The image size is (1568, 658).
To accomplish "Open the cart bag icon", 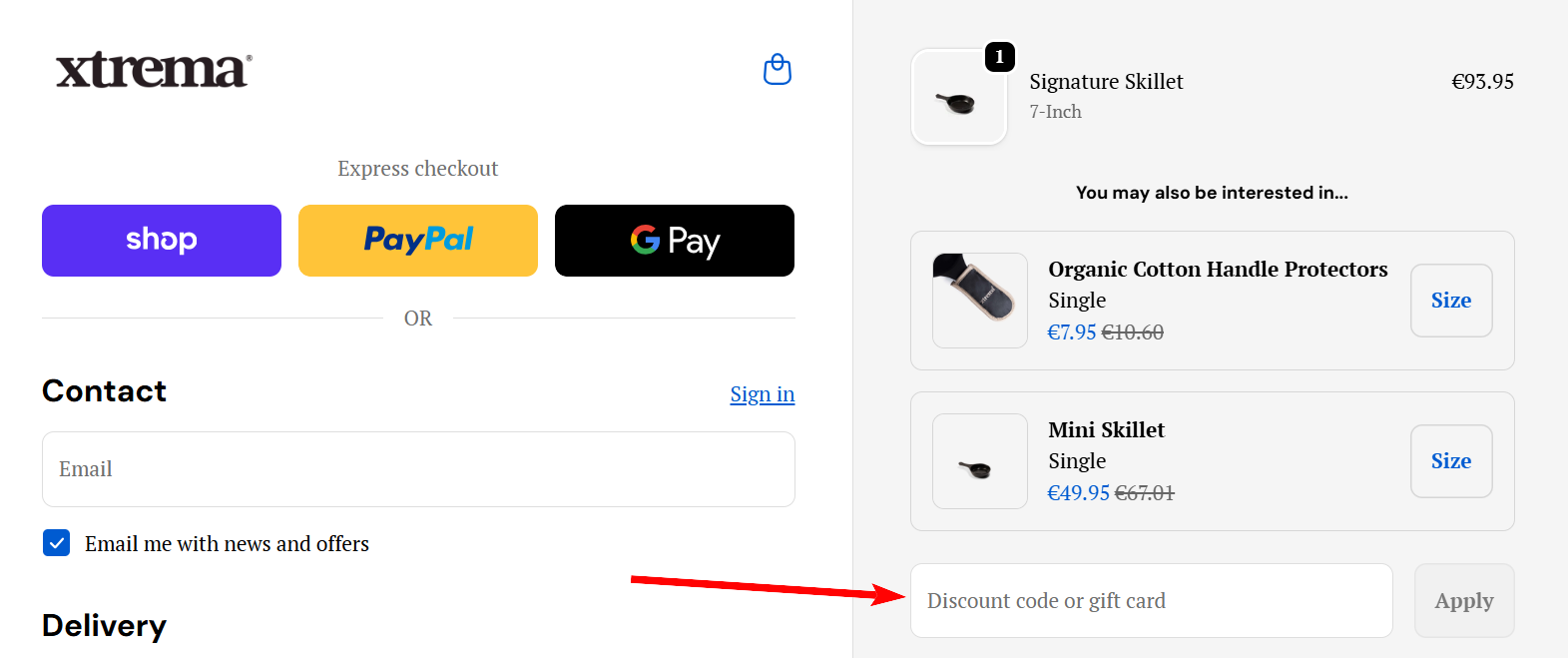I will click(777, 70).
